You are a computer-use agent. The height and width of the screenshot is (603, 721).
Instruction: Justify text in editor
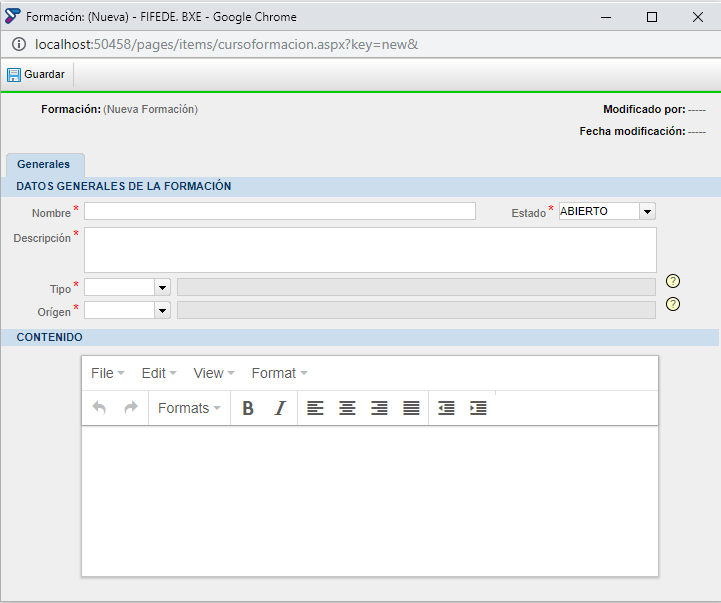pos(411,408)
